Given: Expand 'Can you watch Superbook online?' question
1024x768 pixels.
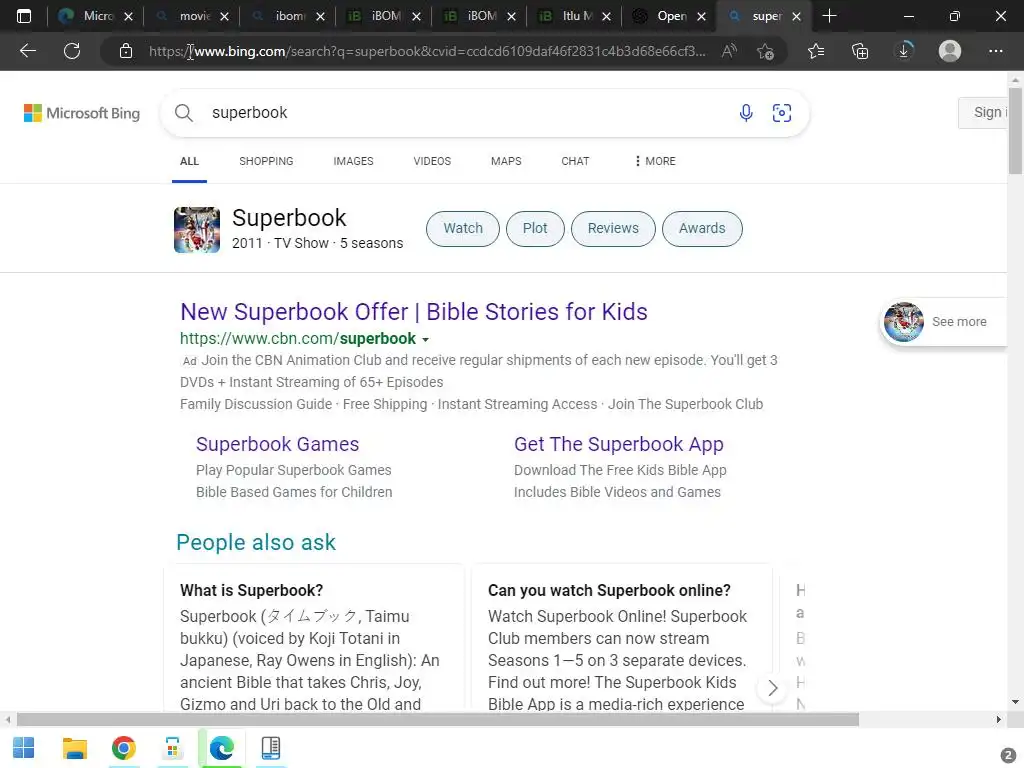Looking at the screenshot, I should 609,590.
